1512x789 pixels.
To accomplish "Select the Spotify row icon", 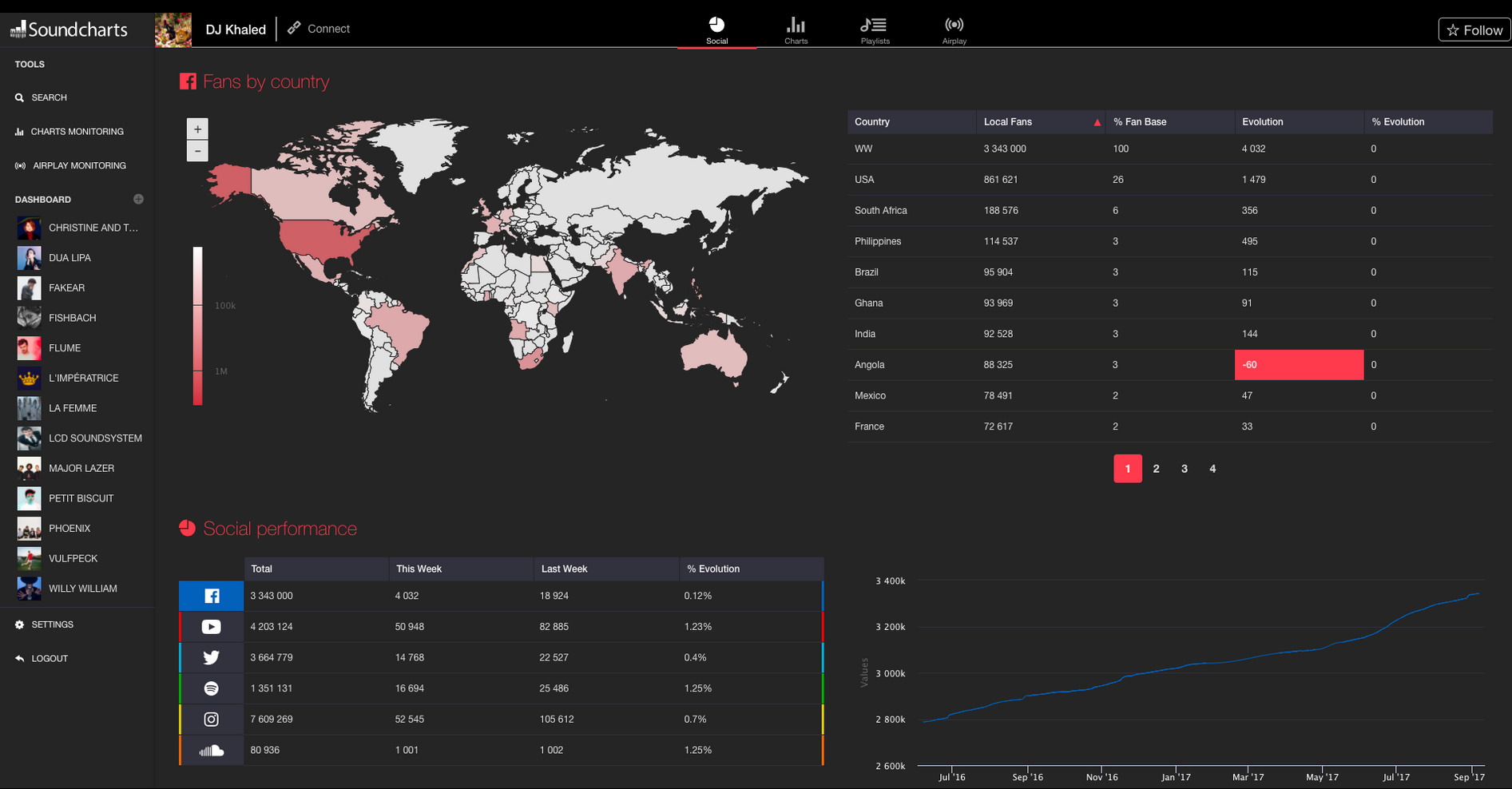I will 211,688.
